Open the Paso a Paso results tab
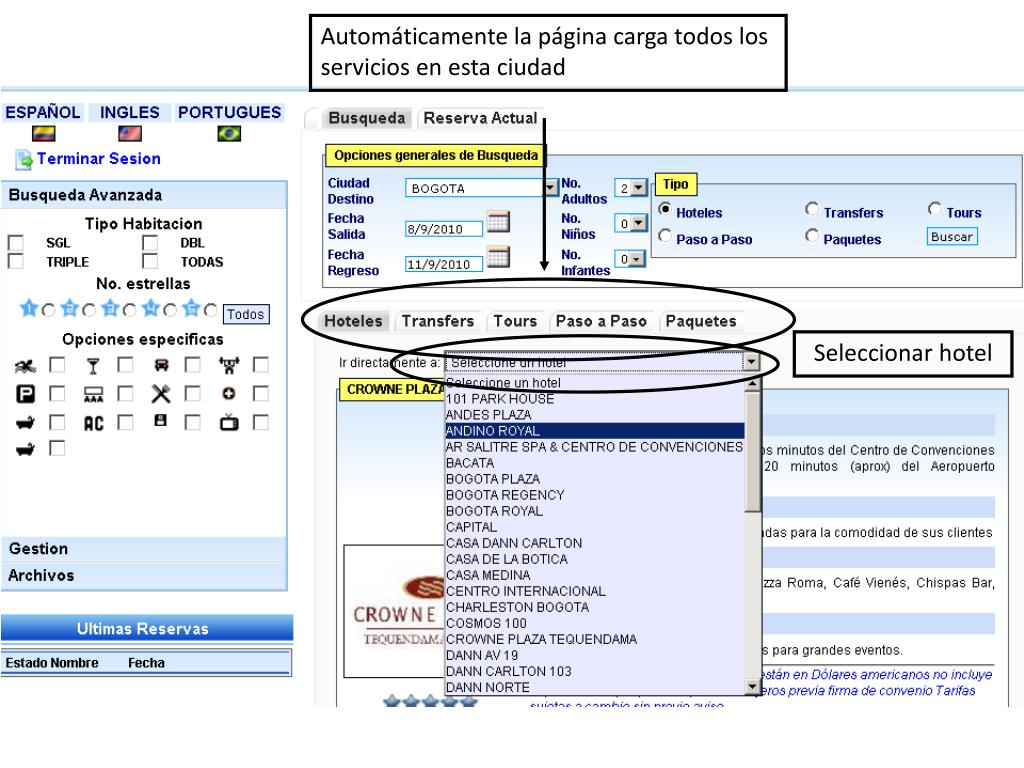 coord(601,321)
